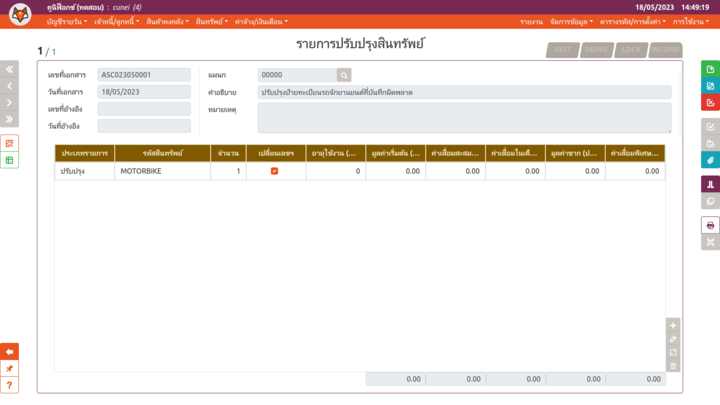This screenshot has width=720, height=405.
Task: Click the จำนวน column header
Action: (x=228, y=153)
